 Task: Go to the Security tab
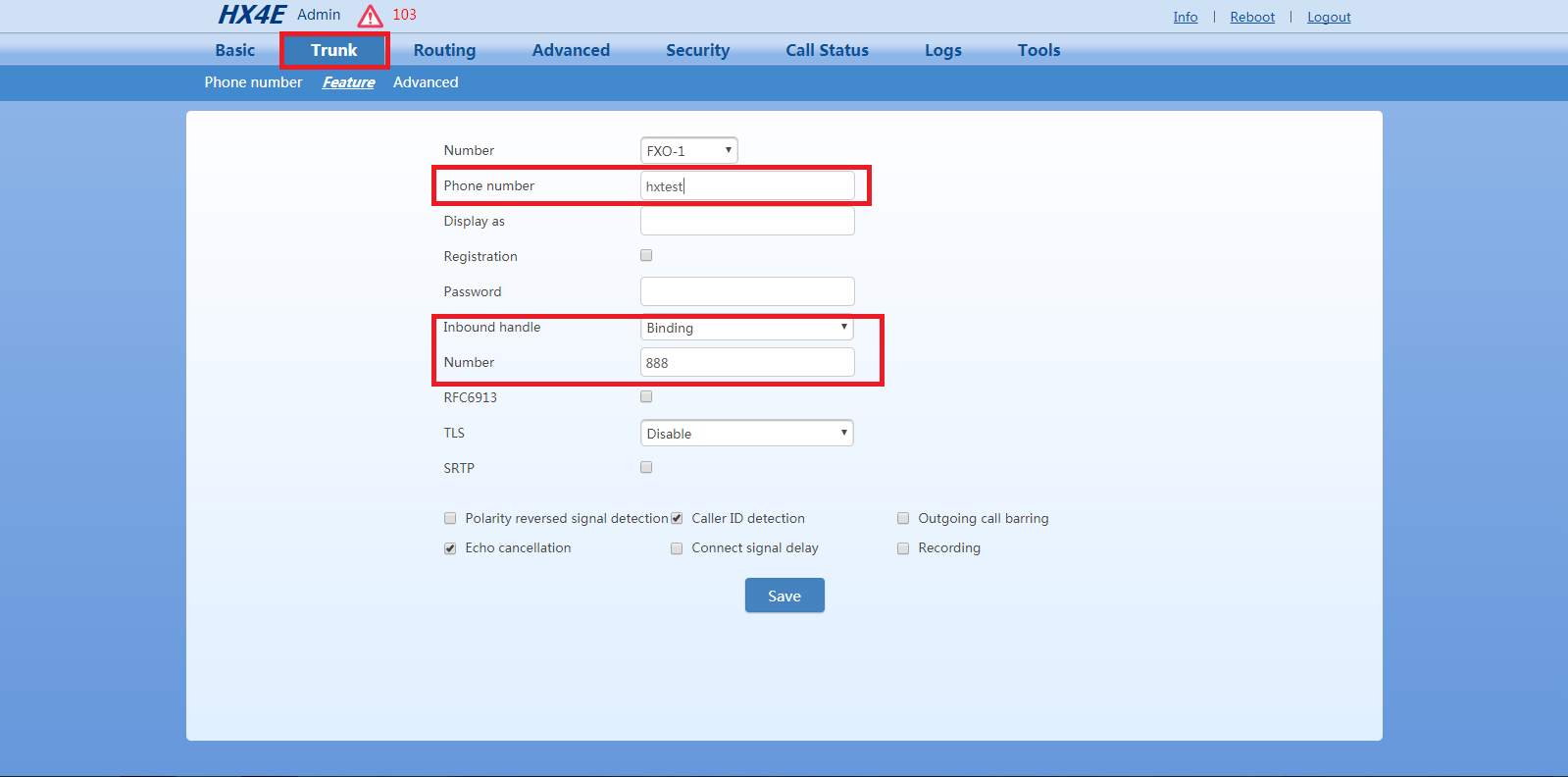[697, 50]
